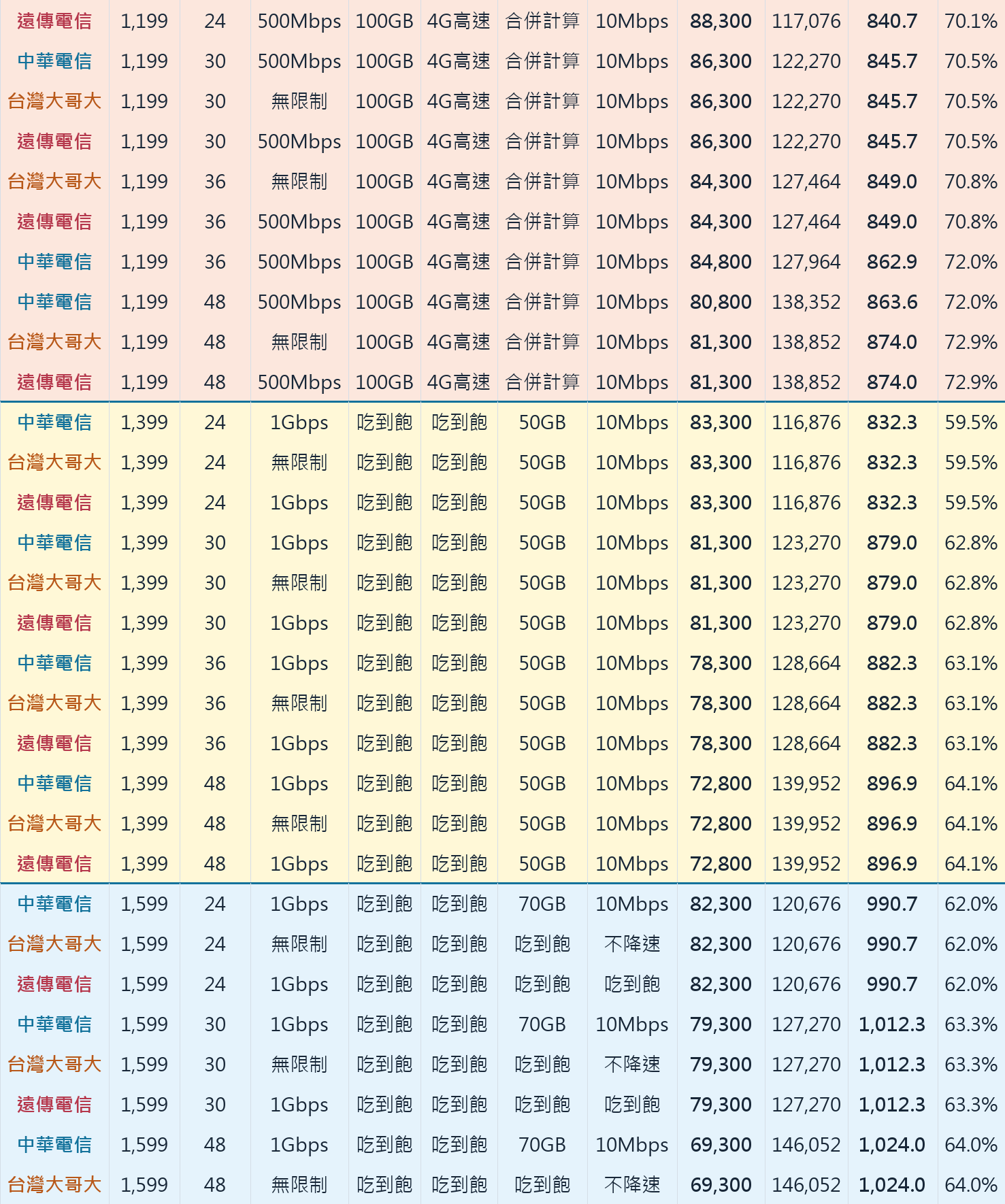
Task: Select the 862.9 value cell
Action: pos(892,262)
